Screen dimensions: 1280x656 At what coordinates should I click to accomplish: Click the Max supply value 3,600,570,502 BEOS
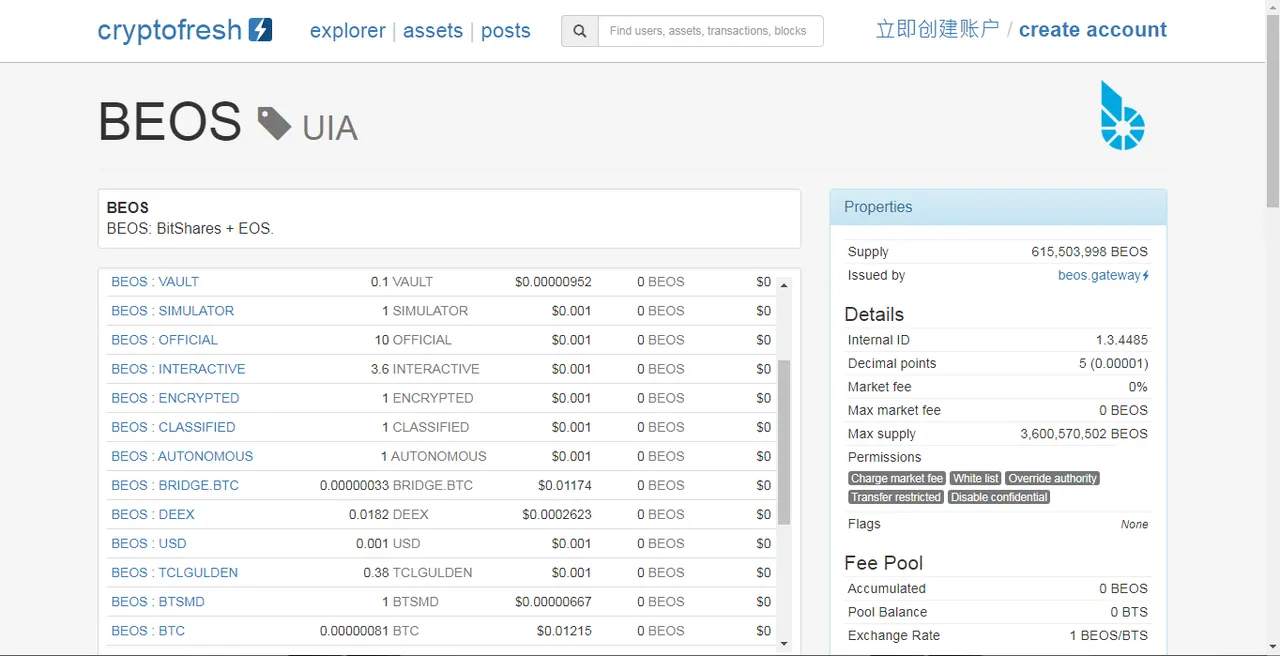pyautogui.click(x=1084, y=434)
